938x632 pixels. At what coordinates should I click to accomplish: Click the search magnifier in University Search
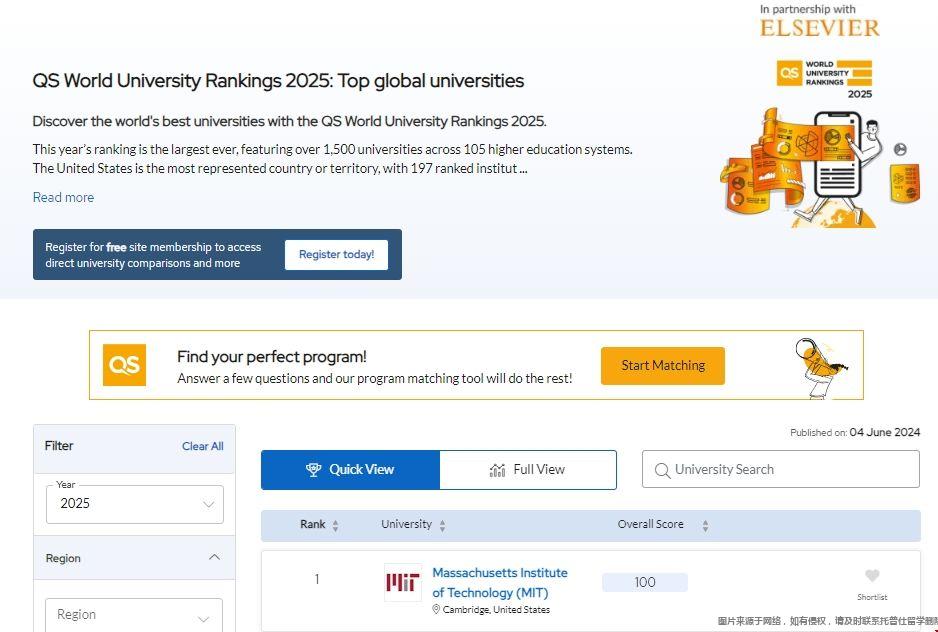click(x=661, y=469)
